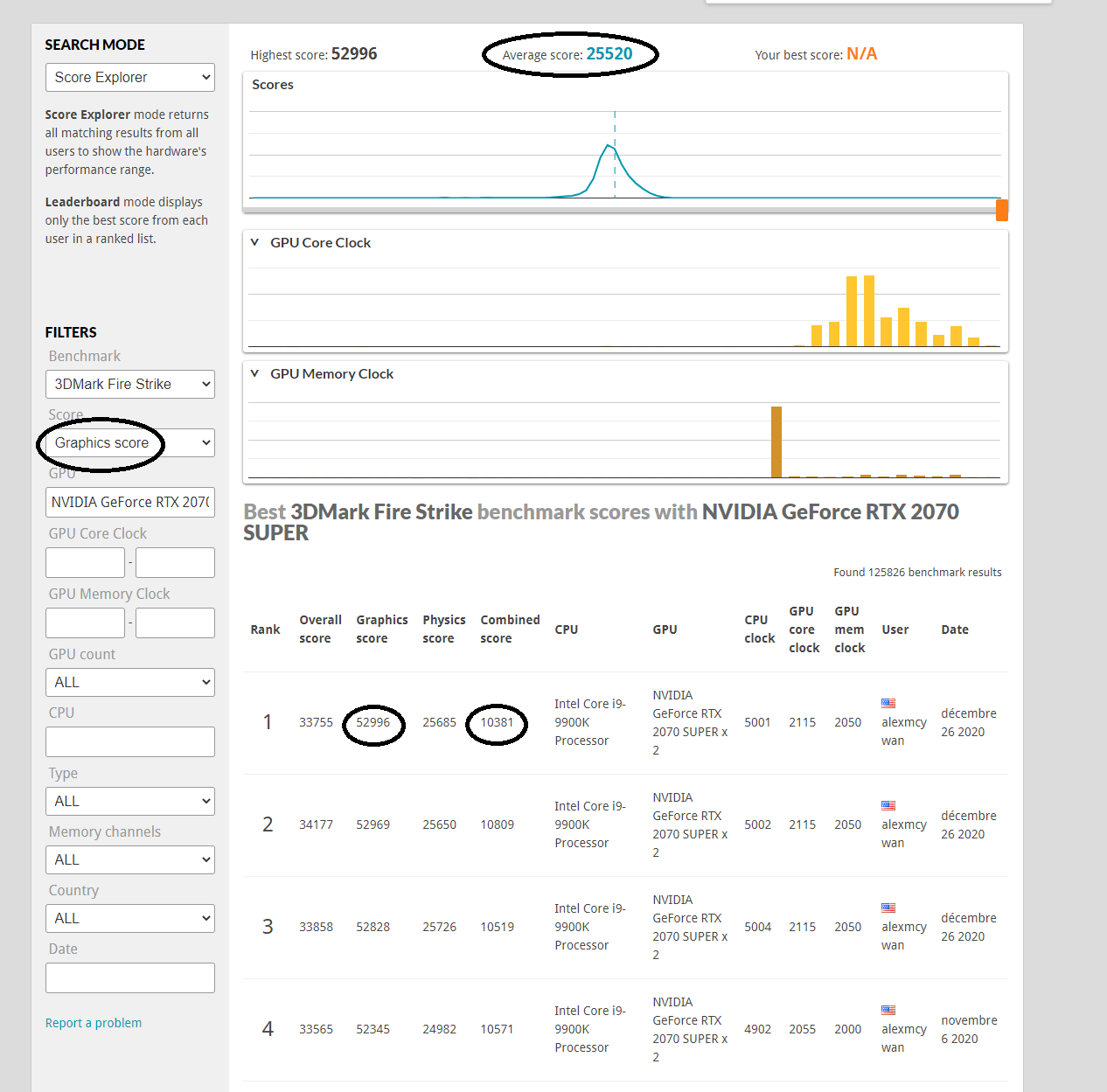Grab the orange Scores range slider handle
The width and height of the screenshot is (1107, 1092).
click(1002, 210)
